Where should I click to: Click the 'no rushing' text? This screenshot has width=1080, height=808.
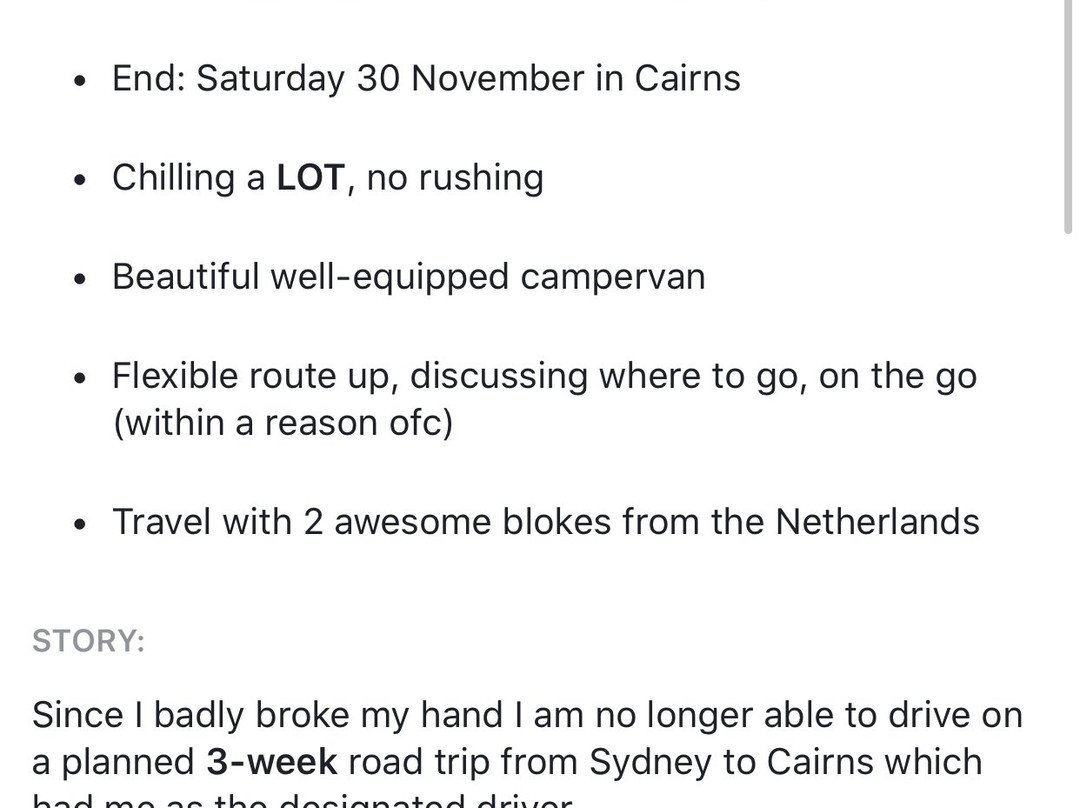(455, 178)
